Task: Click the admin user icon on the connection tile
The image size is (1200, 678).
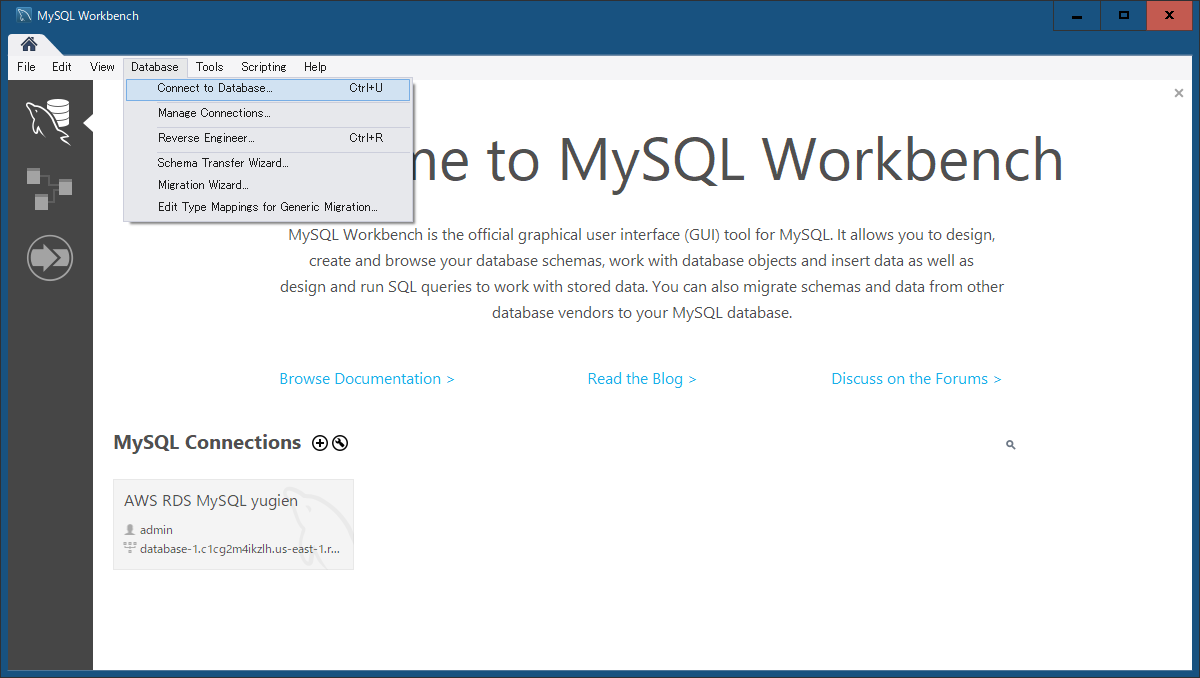Action: tap(130, 530)
